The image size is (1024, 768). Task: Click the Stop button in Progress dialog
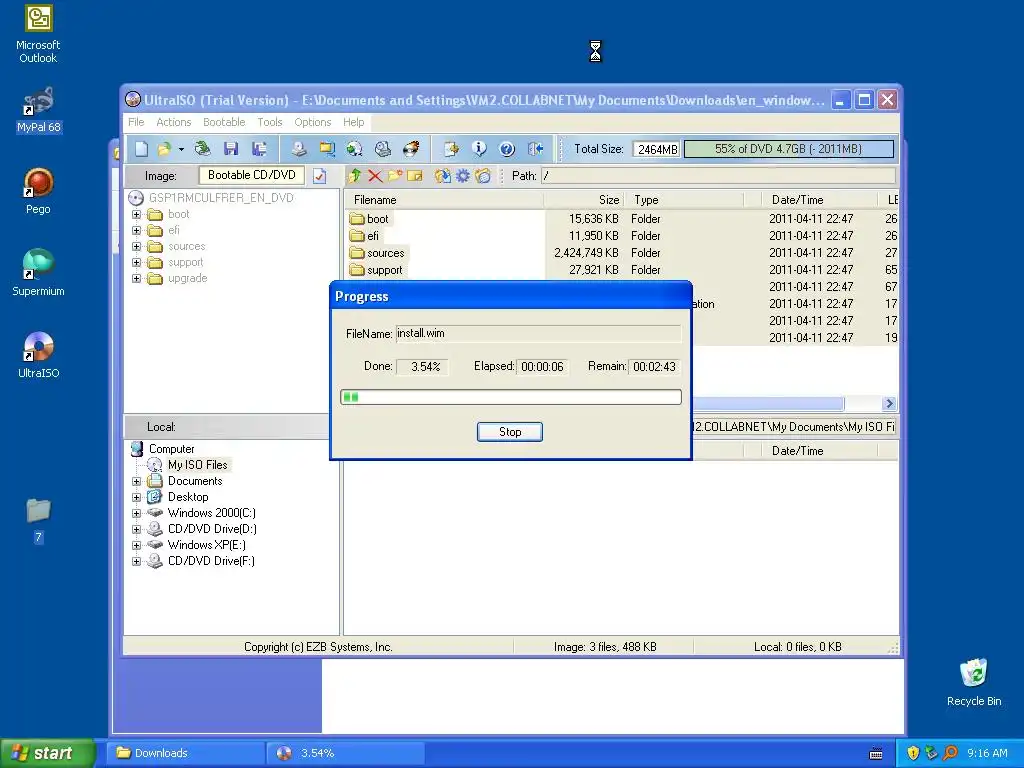pyautogui.click(x=510, y=432)
